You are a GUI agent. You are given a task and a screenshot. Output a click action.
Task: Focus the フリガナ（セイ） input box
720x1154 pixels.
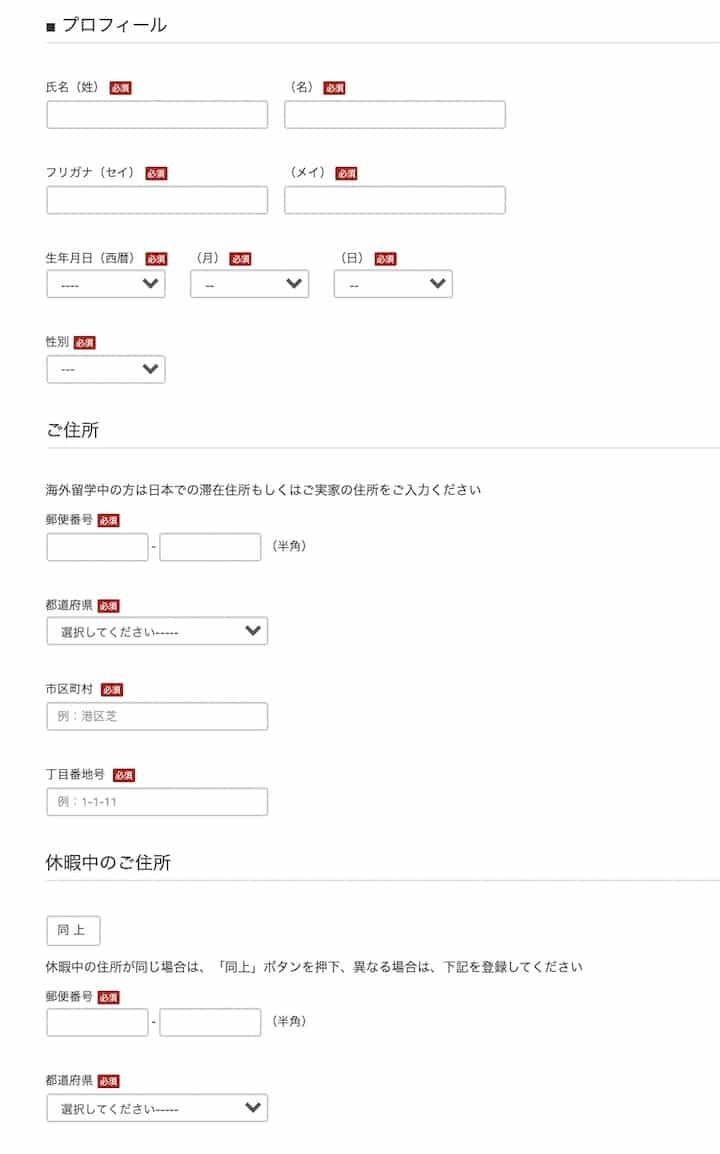click(157, 200)
